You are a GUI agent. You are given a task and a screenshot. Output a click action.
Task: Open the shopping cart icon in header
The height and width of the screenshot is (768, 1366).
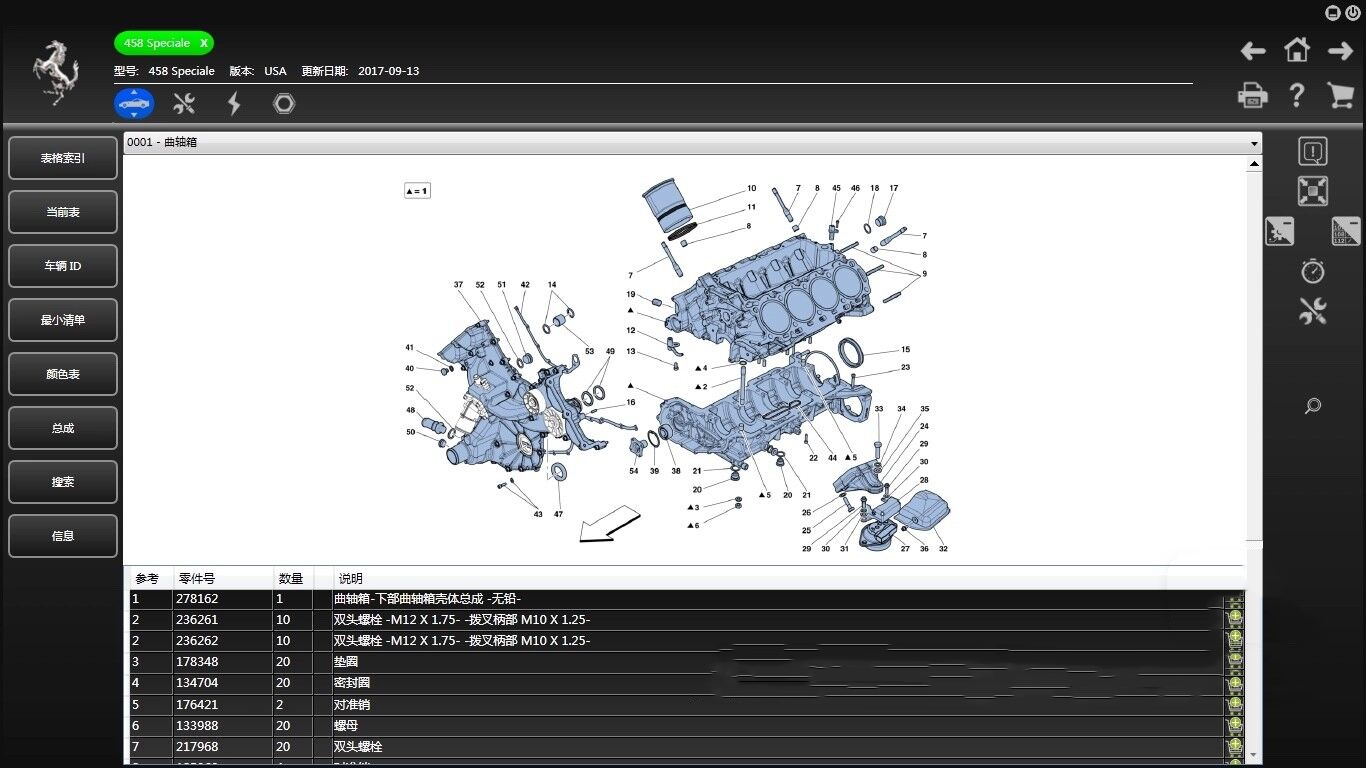click(x=1340, y=95)
